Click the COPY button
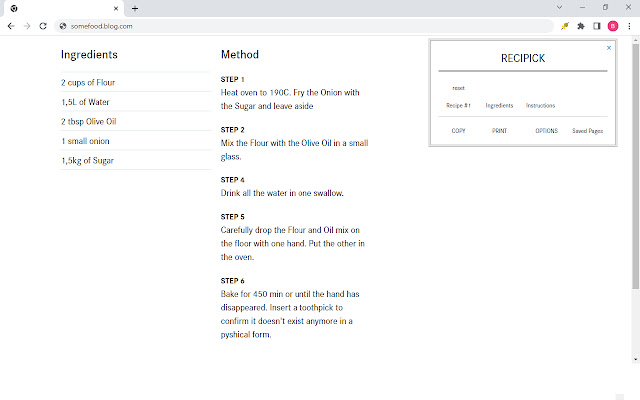 click(x=458, y=131)
